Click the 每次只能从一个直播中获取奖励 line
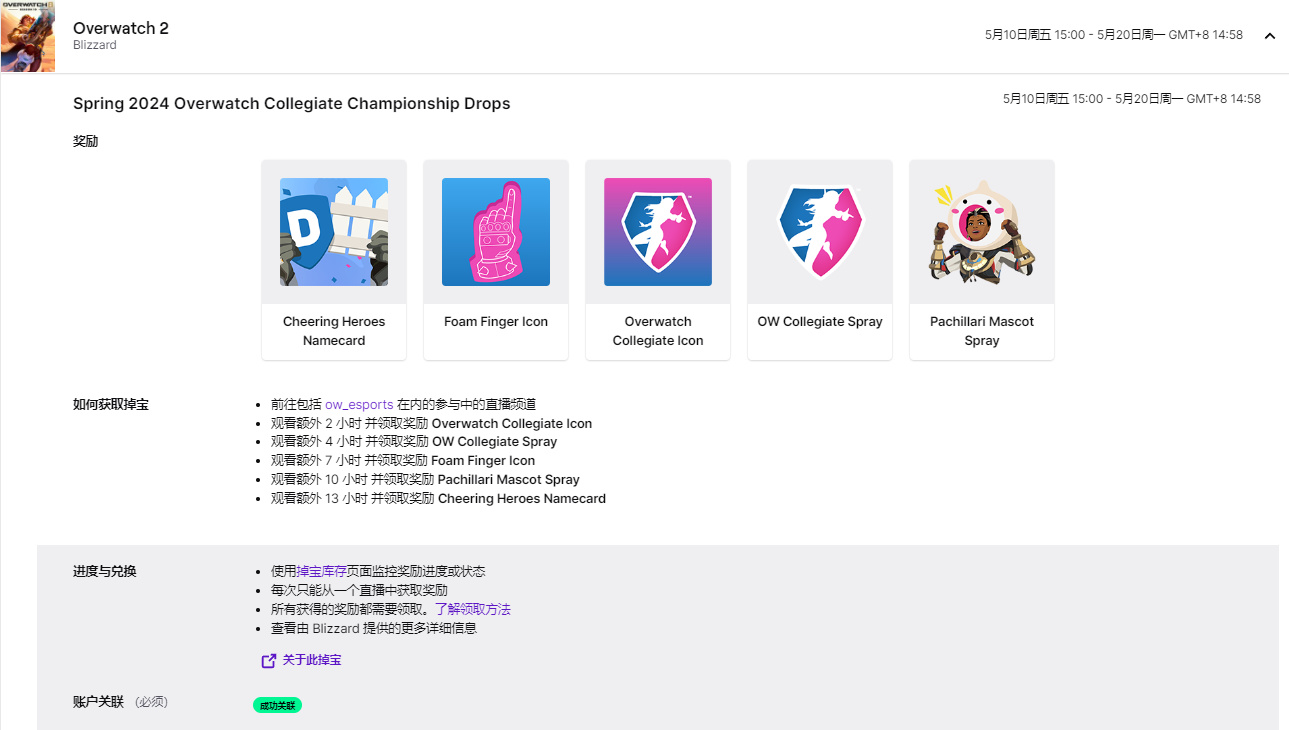Viewport: 1289px width, 730px height. (359, 590)
